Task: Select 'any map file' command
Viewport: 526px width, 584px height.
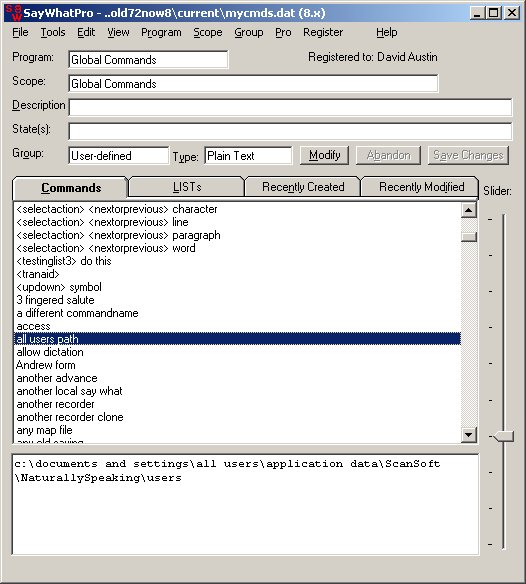Action: pyautogui.click(x=237, y=430)
